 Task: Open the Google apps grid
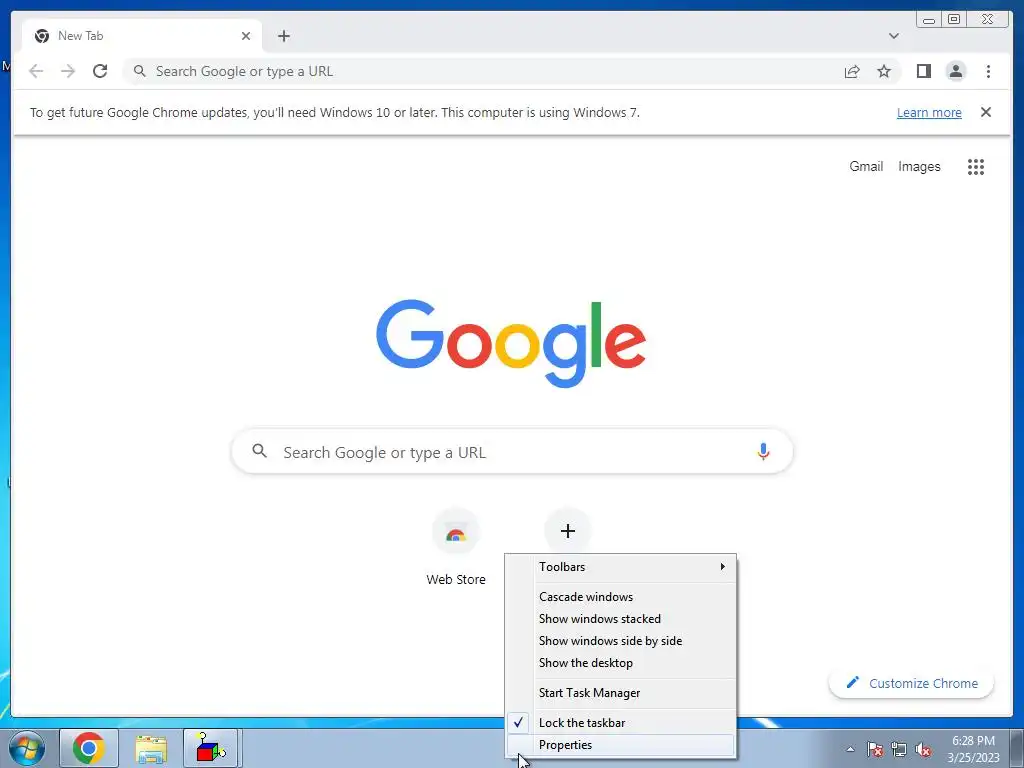976,167
